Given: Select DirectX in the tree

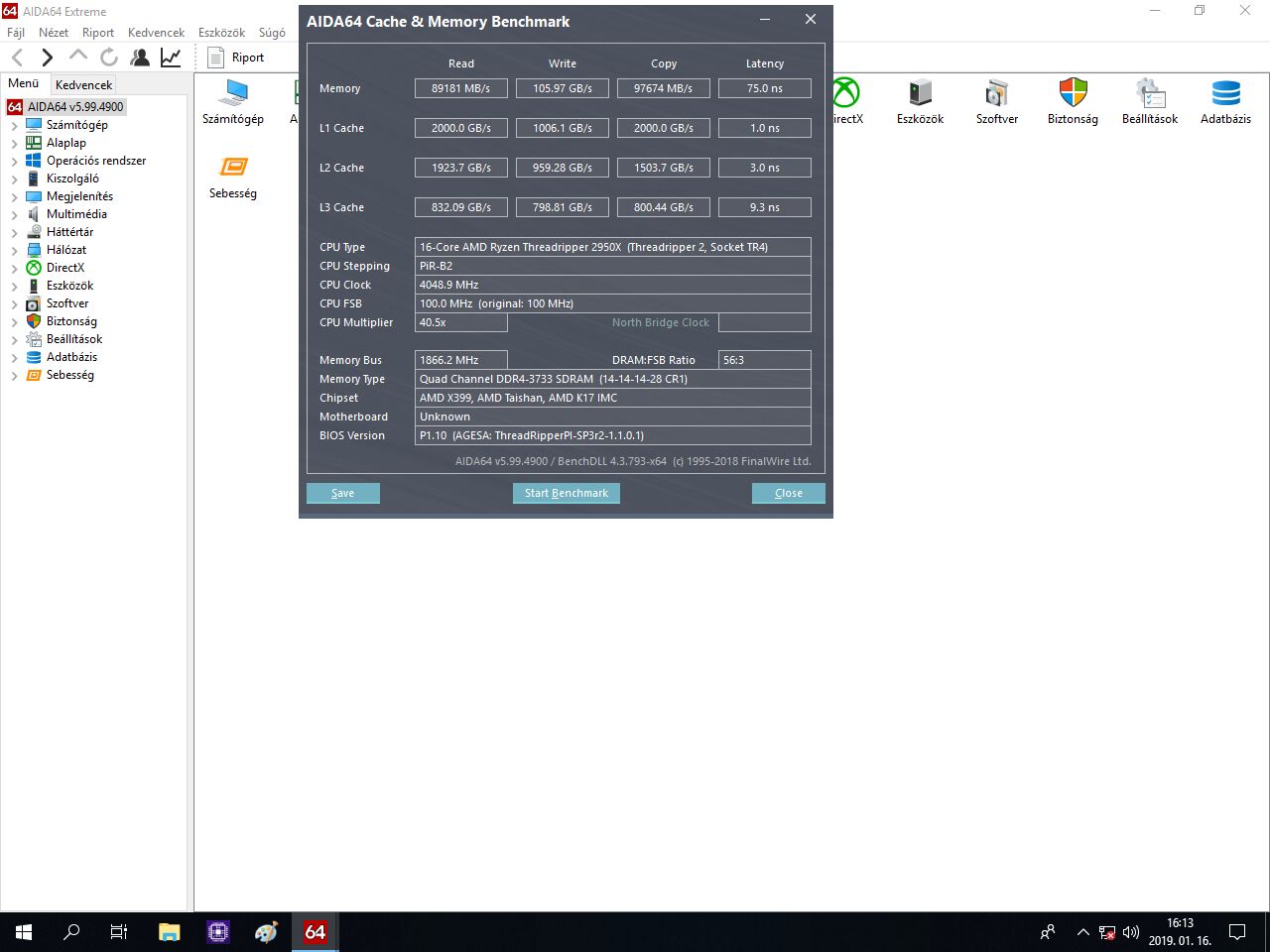Looking at the screenshot, I should coord(64,268).
